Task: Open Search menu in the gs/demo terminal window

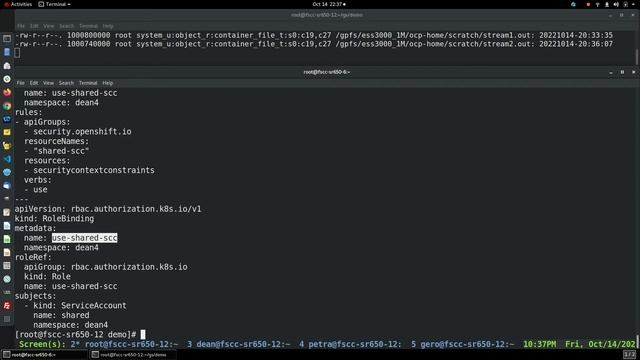Action: [x=67, y=26]
